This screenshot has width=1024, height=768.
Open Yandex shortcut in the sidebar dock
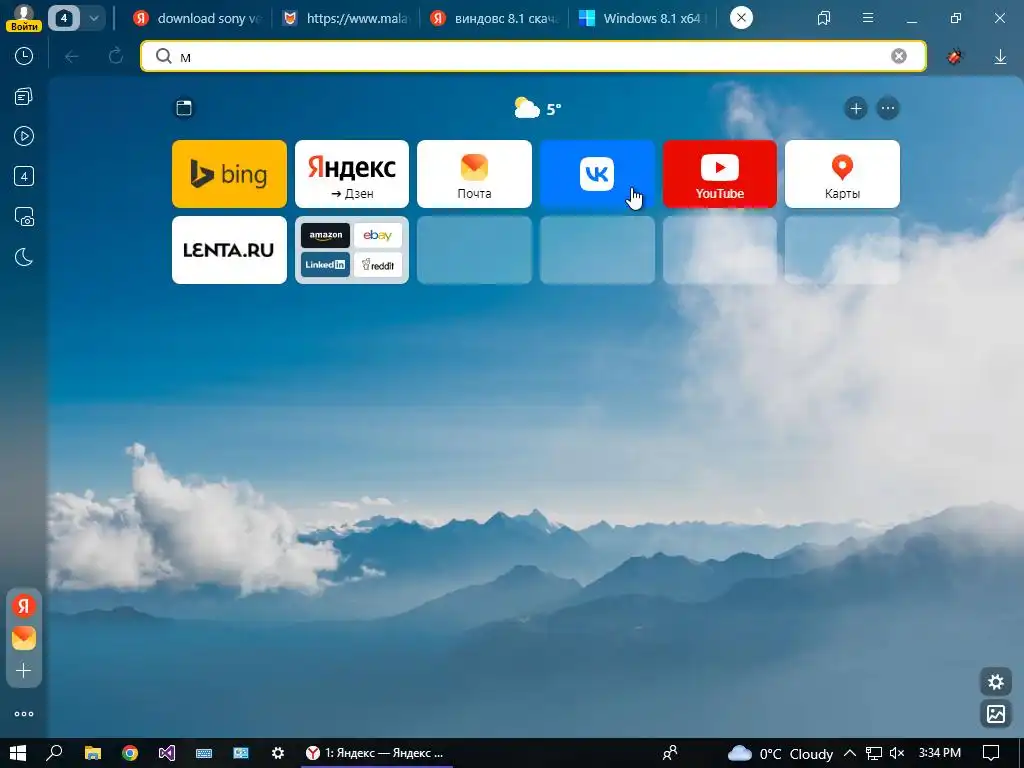[x=24, y=606]
